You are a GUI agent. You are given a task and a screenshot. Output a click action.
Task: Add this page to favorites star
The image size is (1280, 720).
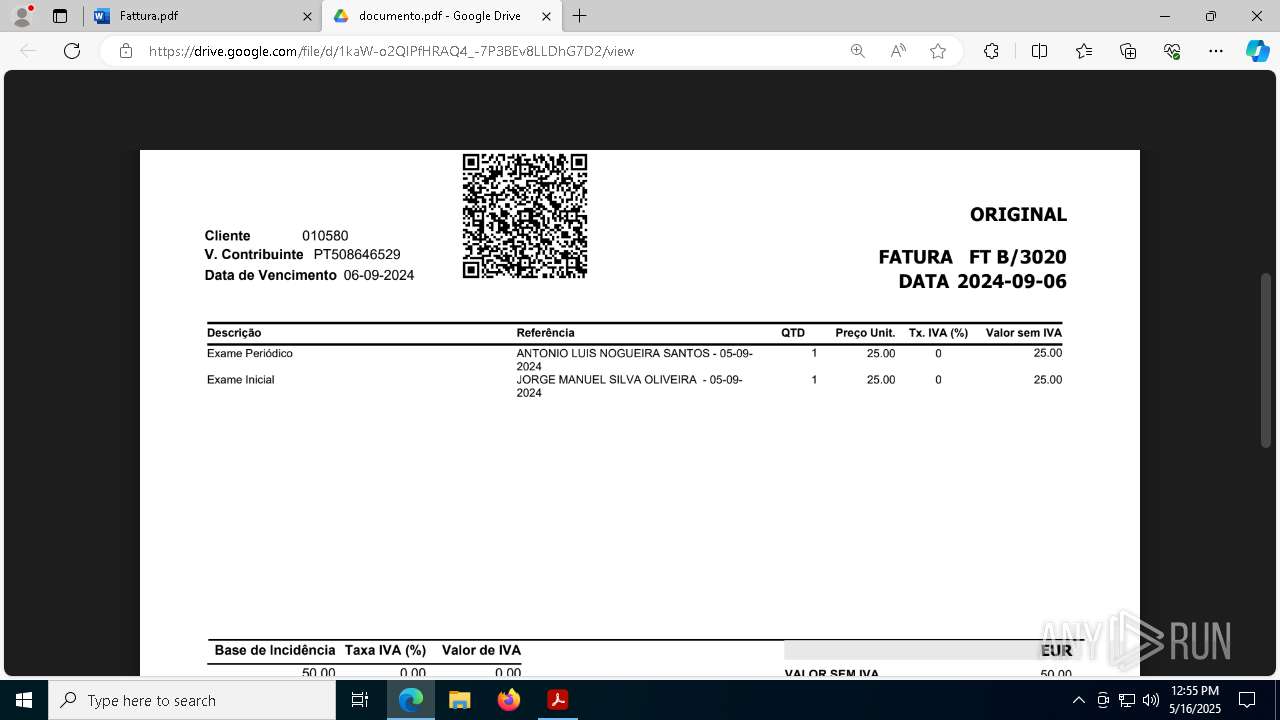[x=938, y=51]
